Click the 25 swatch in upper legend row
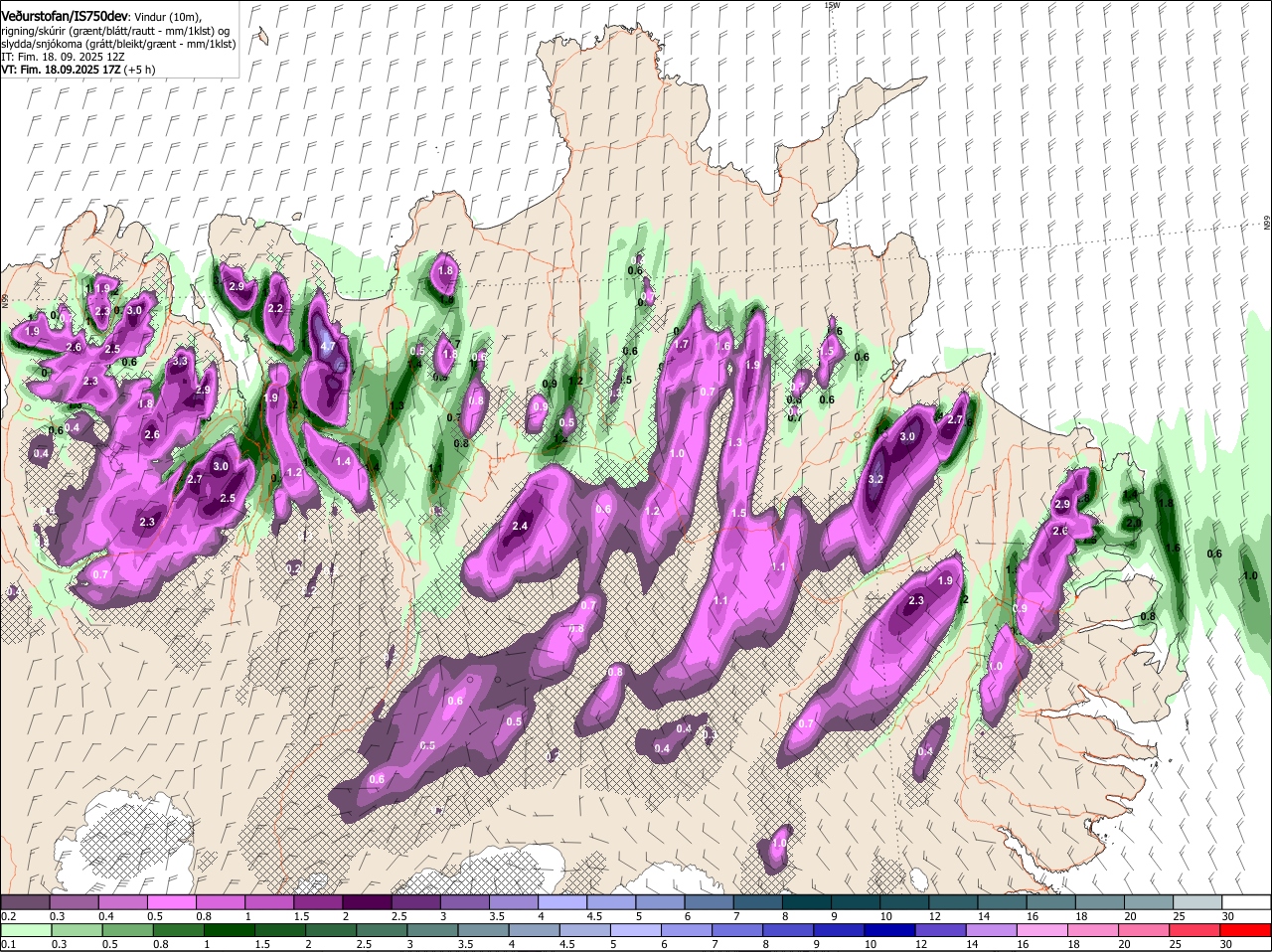This screenshot has width=1272, height=952. pos(1198,902)
